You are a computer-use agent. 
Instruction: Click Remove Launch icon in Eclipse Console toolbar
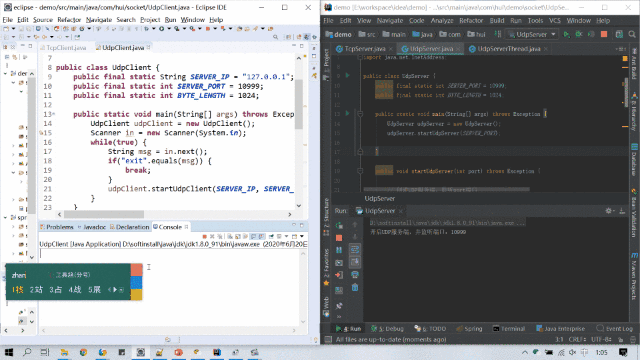point(212,236)
